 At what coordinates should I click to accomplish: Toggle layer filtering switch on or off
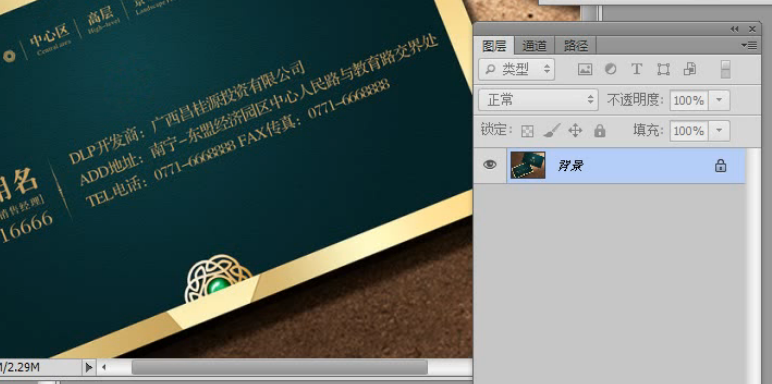pyautogui.click(x=725, y=69)
